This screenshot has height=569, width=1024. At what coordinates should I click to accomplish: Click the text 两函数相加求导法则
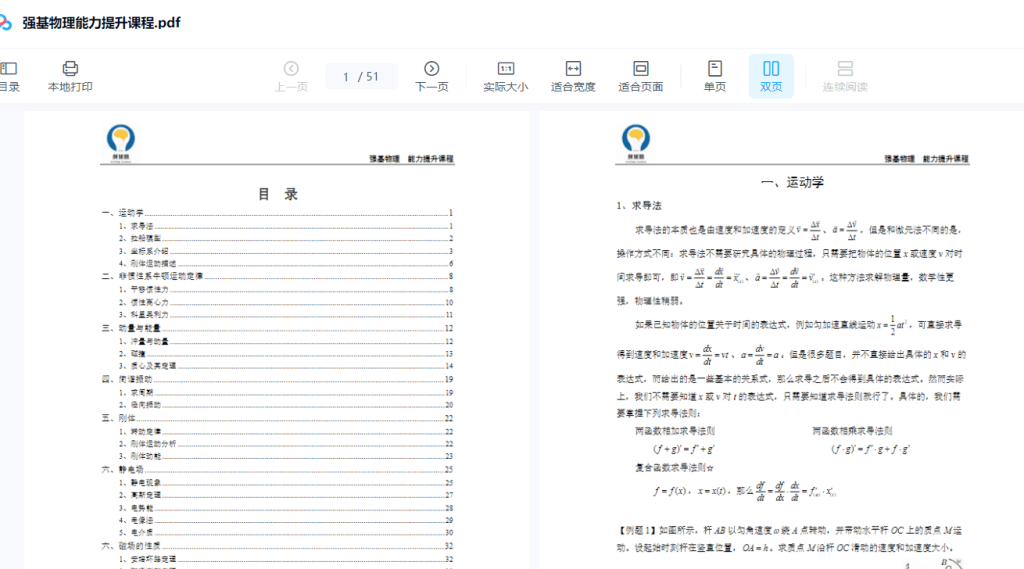pyautogui.click(x=675, y=431)
